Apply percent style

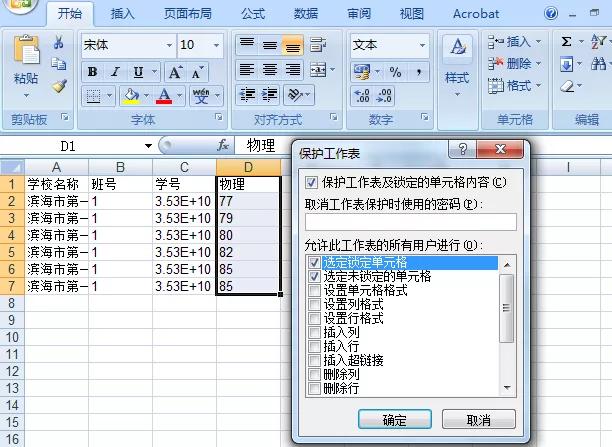pyautogui.click(x=395, y=72)
